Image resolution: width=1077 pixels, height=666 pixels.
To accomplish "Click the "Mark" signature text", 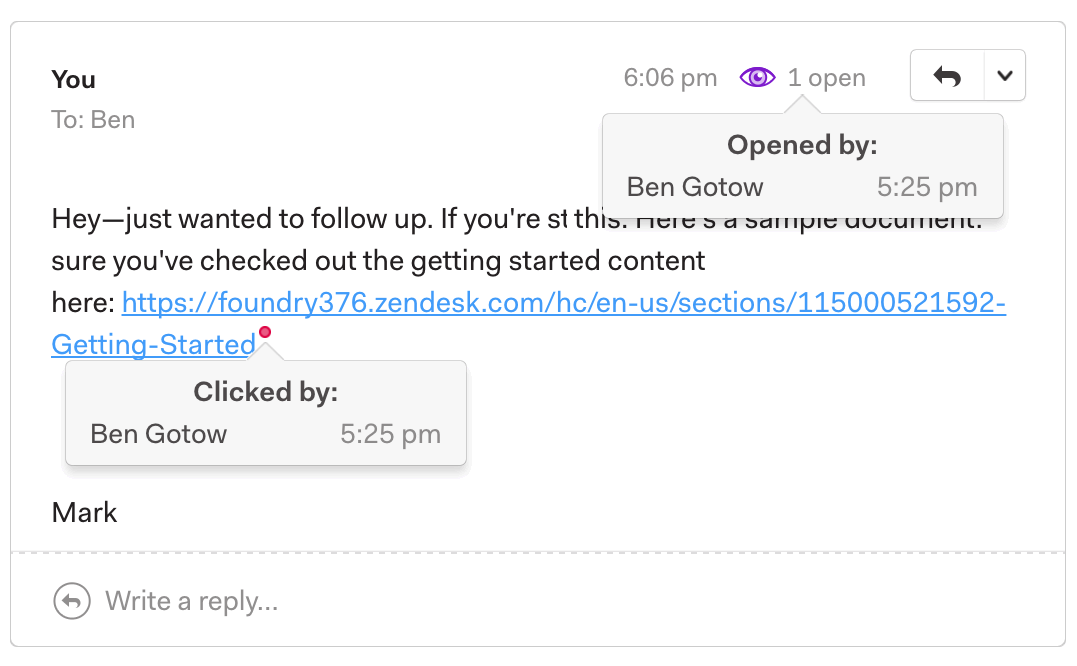I will (x=85, y=513).
